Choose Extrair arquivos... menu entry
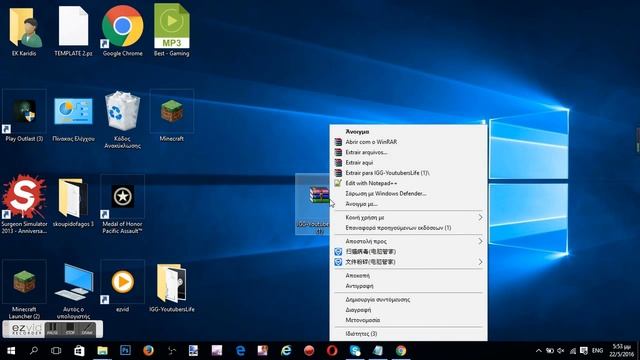This screenshot has height=360, width=640. click(x=408, y=152)
